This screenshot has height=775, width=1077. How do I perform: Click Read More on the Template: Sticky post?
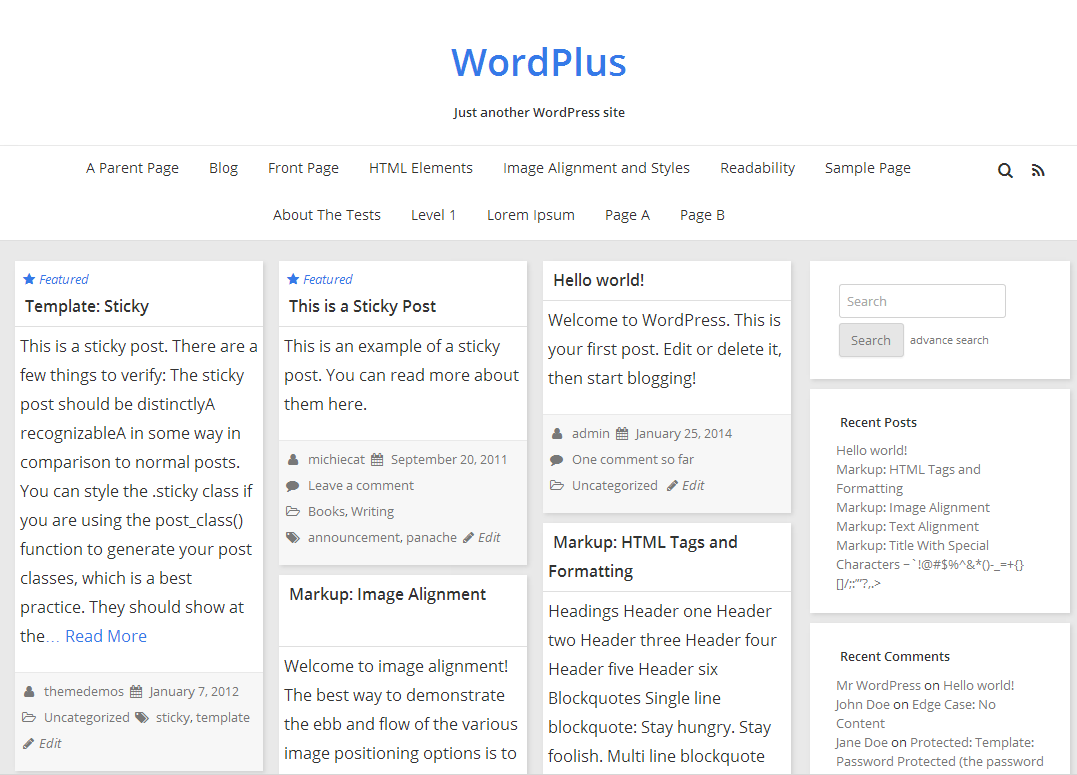coord(106,636)
